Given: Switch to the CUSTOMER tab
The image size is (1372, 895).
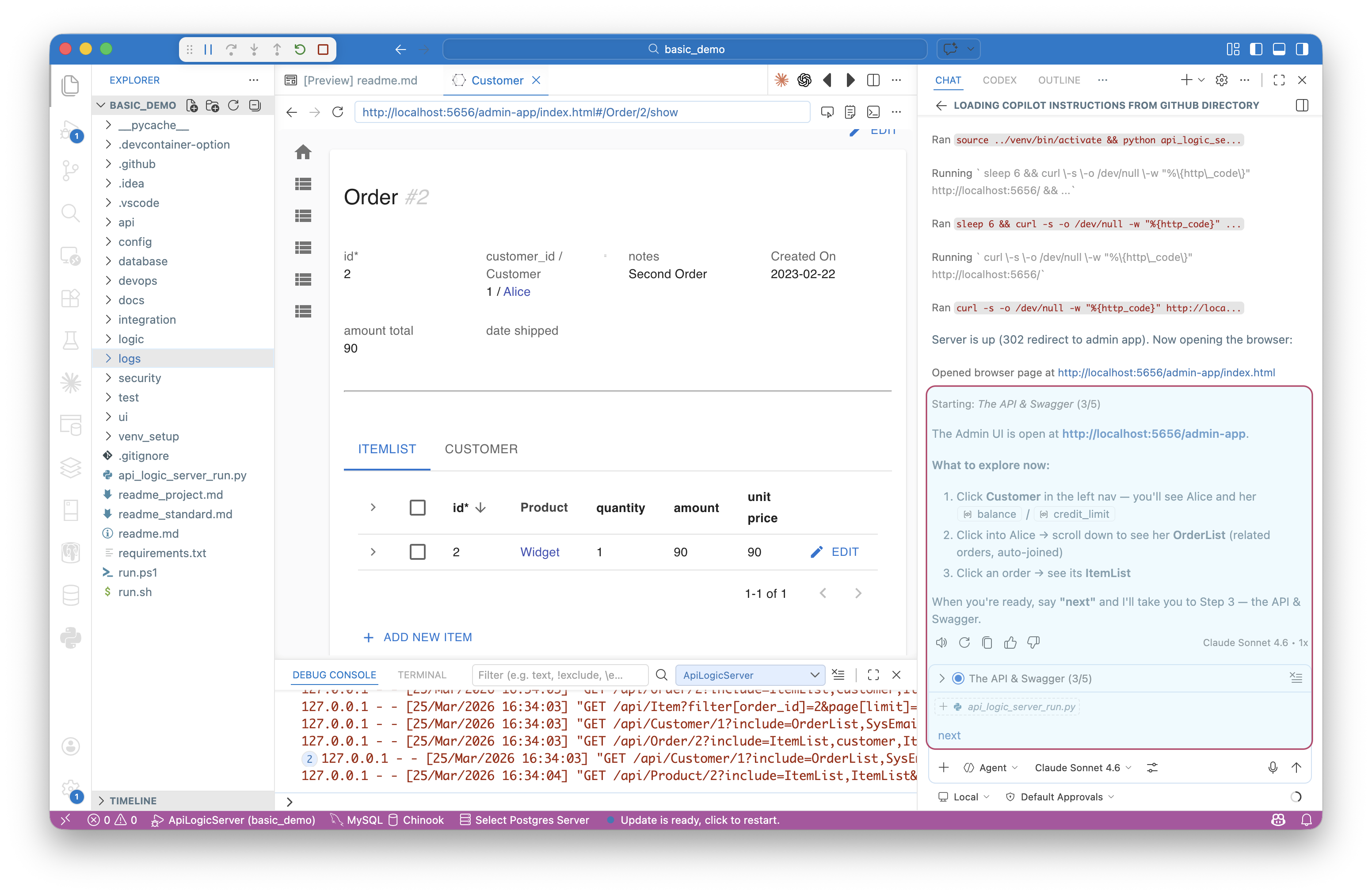Looking at the screenshot, I should coord(481,449).
